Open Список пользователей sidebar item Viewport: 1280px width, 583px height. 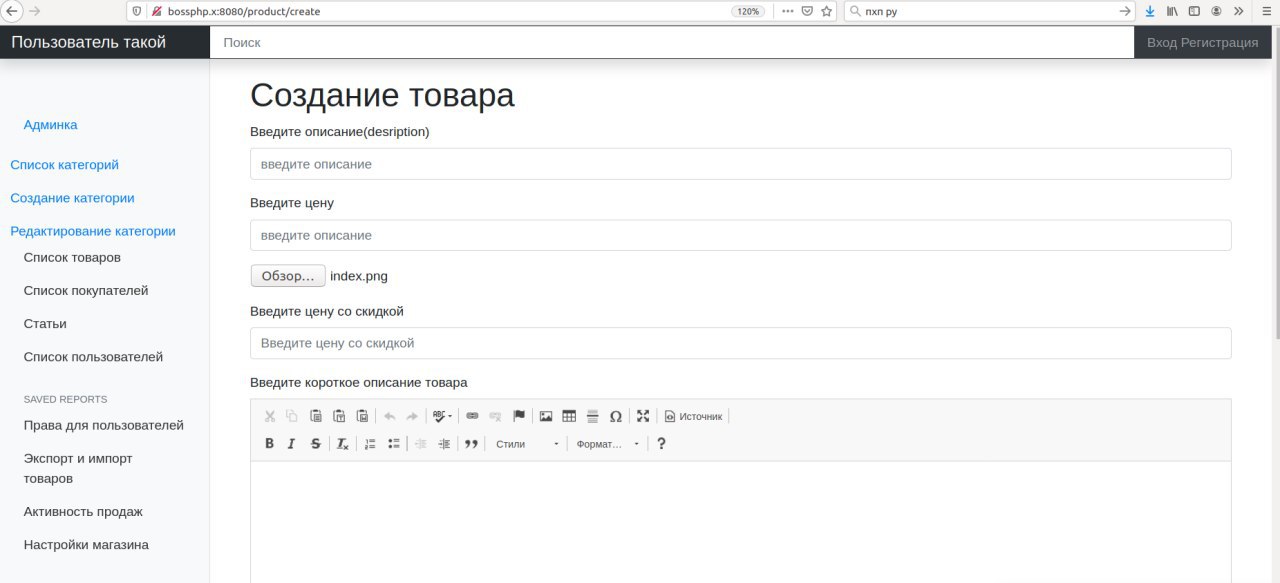click(93, 357)
